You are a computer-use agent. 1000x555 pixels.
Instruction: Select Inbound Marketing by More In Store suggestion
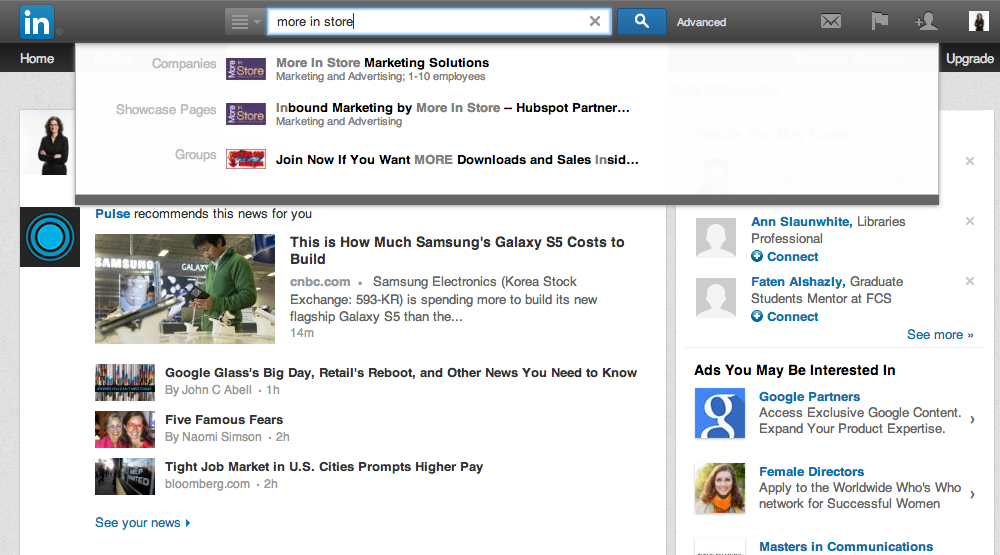(x=452, y=108)
